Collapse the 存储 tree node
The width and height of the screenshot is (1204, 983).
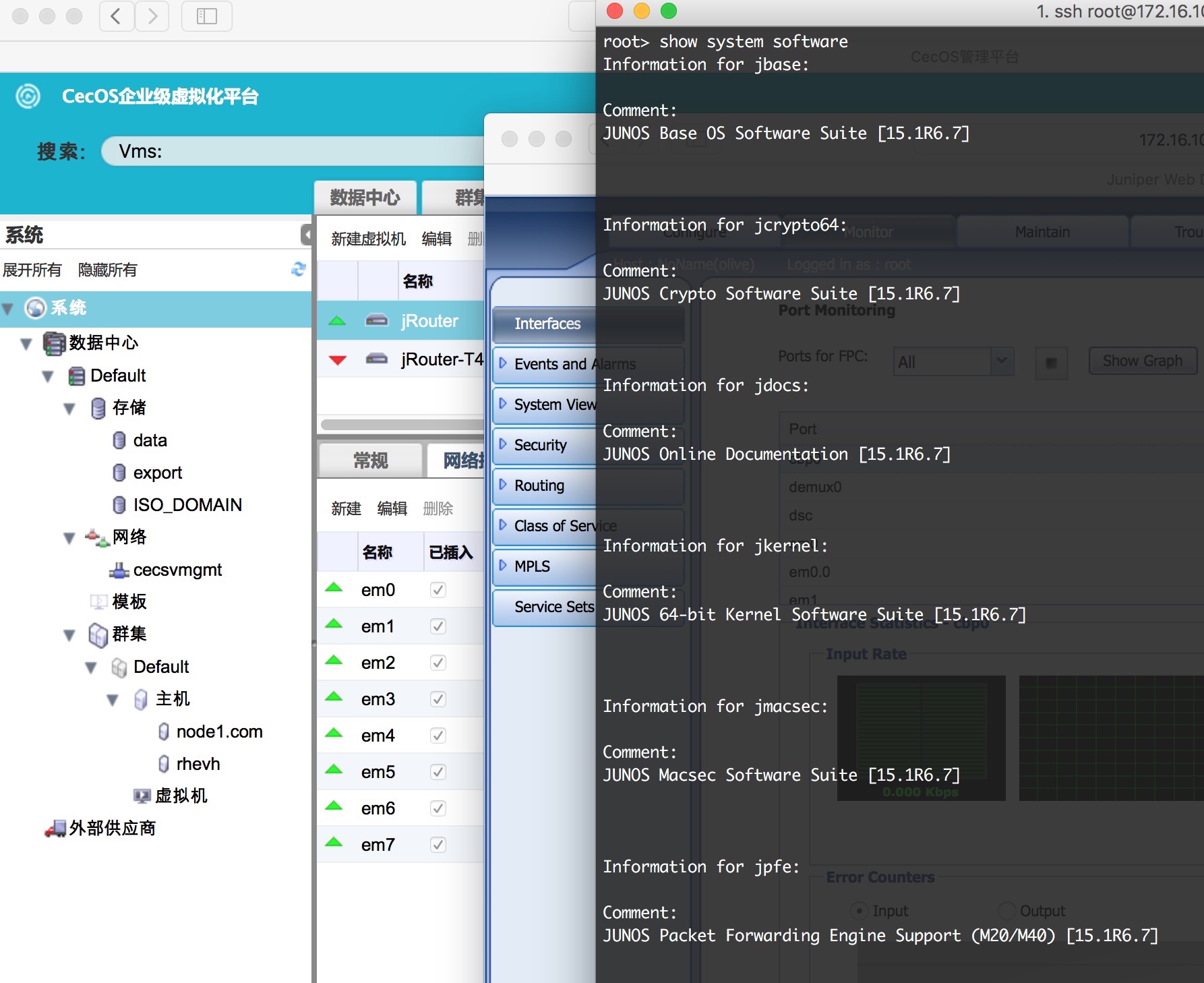69,409
